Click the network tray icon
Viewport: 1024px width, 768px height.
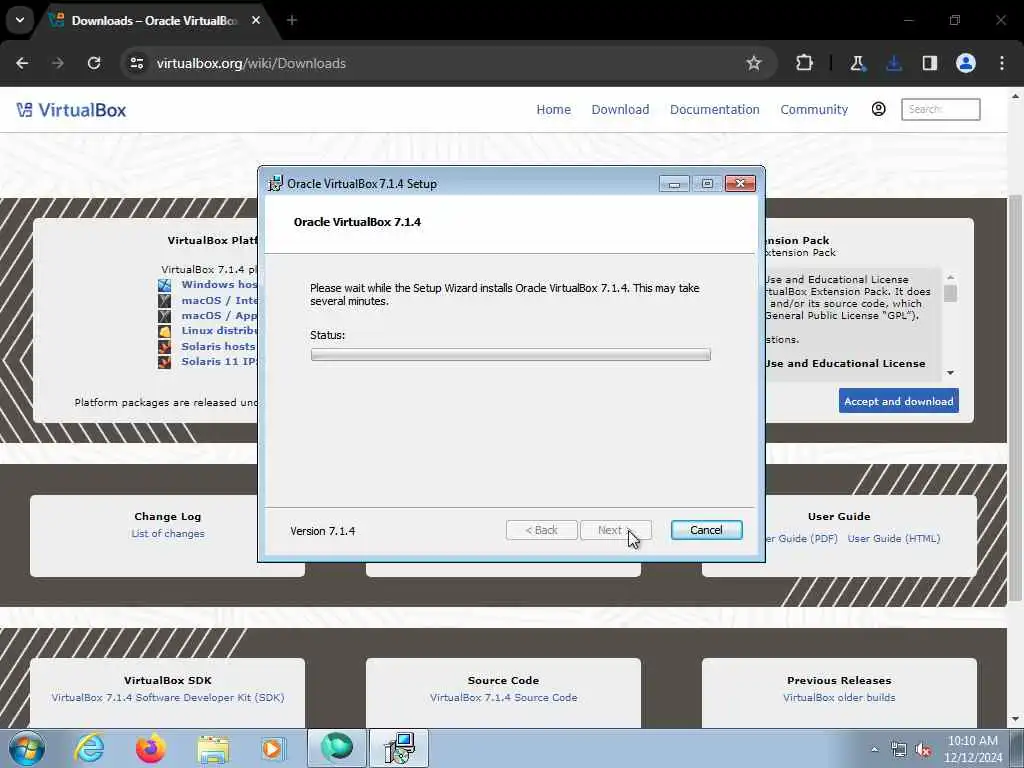899,750
